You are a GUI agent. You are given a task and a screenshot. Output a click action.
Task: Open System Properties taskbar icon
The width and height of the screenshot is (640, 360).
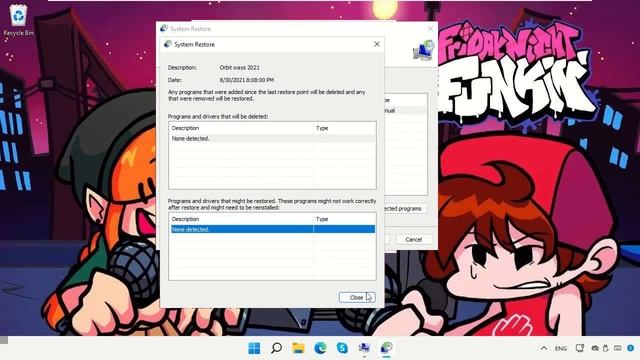(x=364, y=348)
